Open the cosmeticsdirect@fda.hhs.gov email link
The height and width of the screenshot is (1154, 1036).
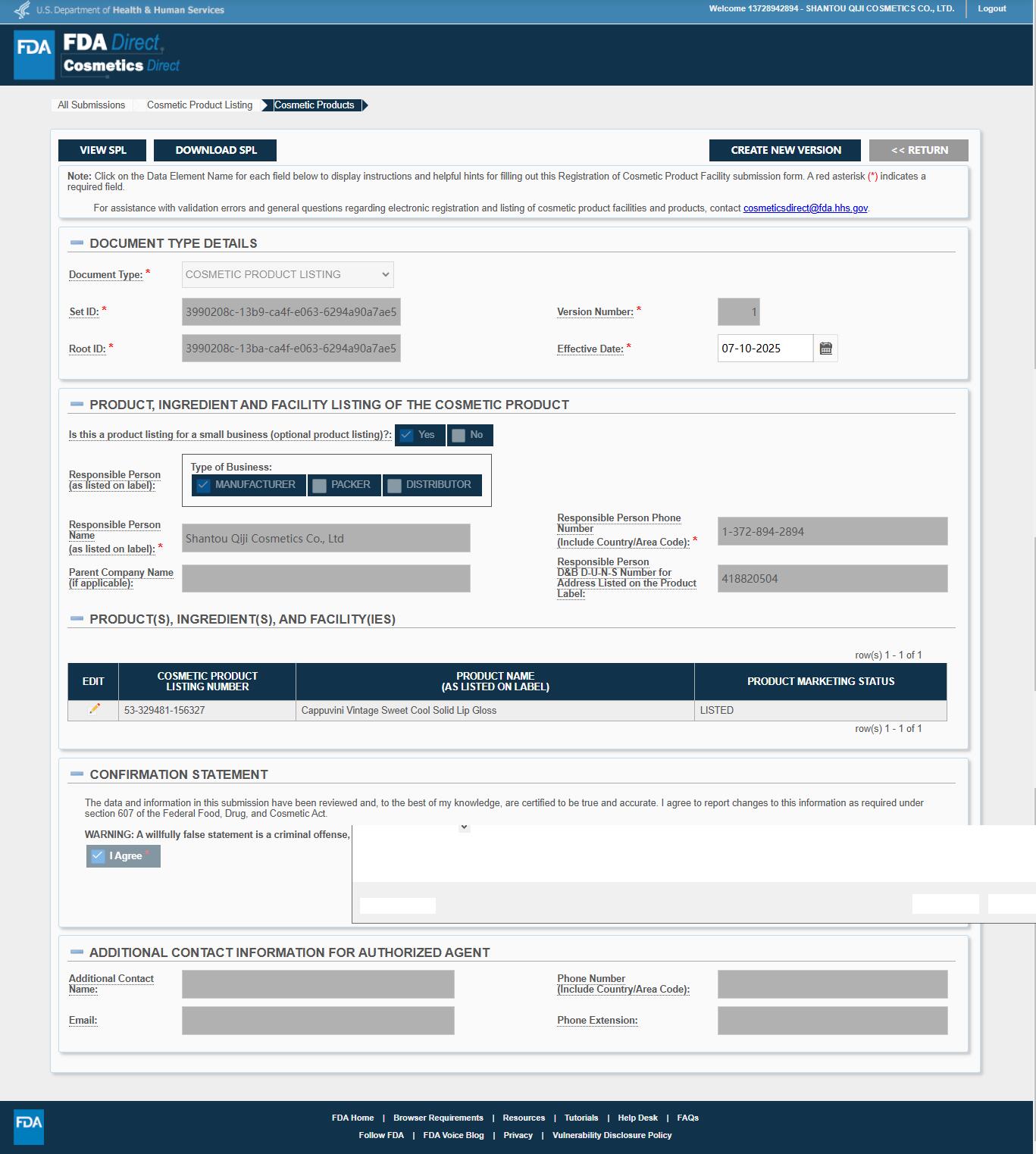point(805,208)
